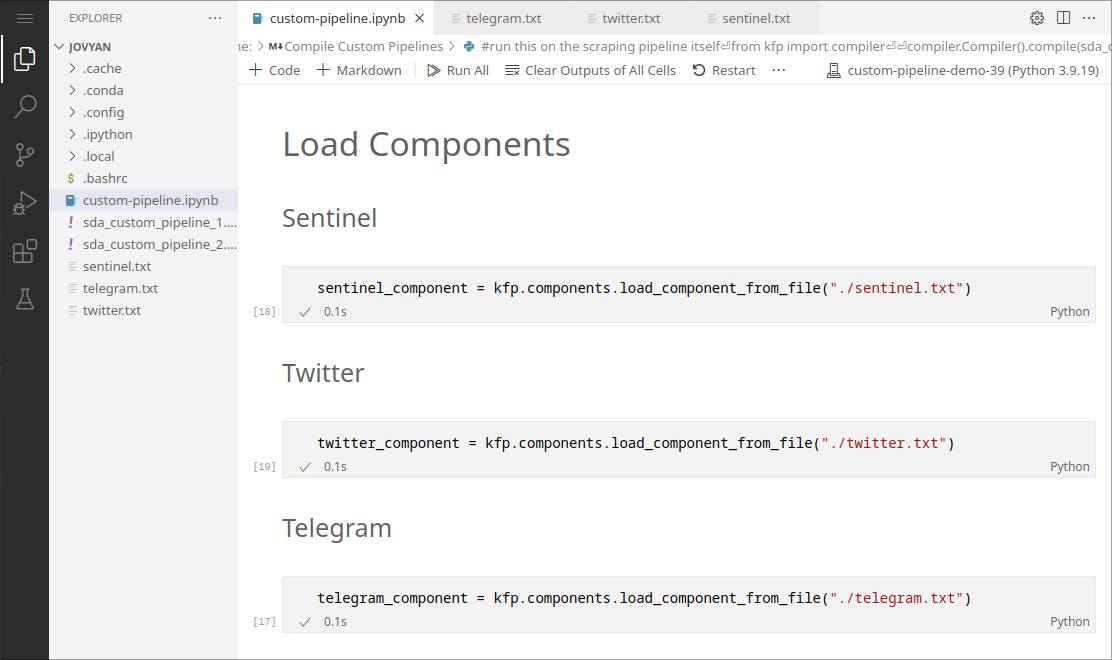Click the Telegram markdown heading

point(337,529)
